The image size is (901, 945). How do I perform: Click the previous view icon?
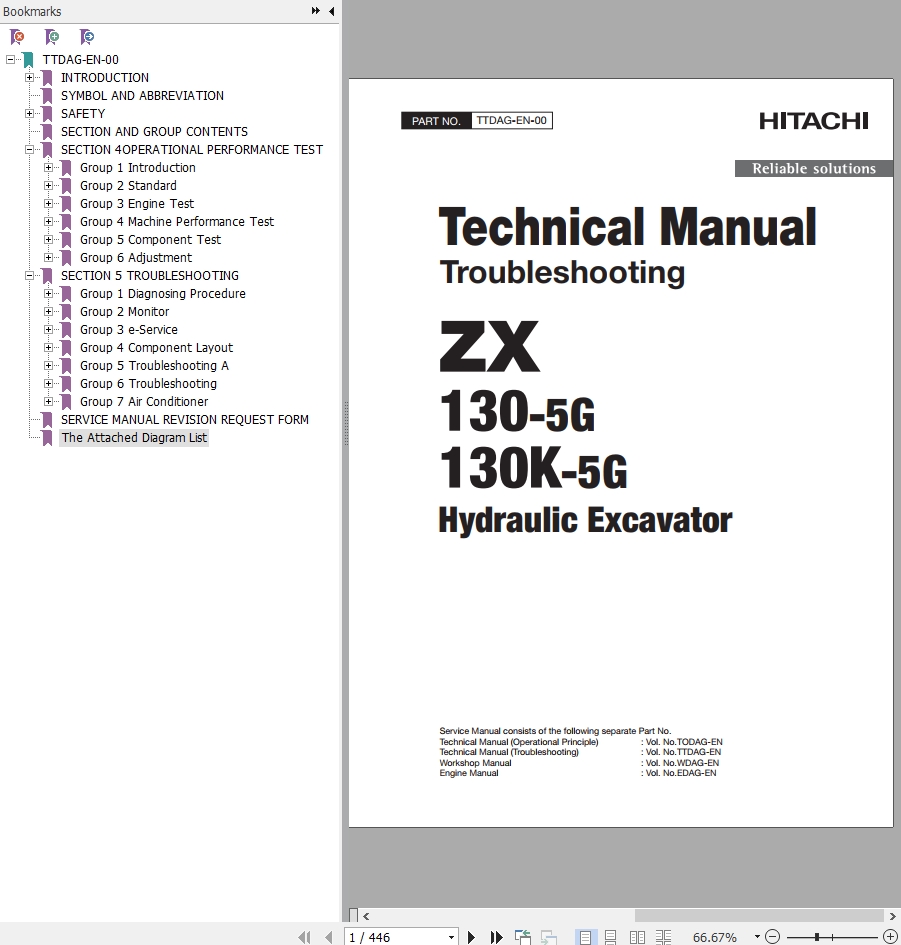point(523,937)
